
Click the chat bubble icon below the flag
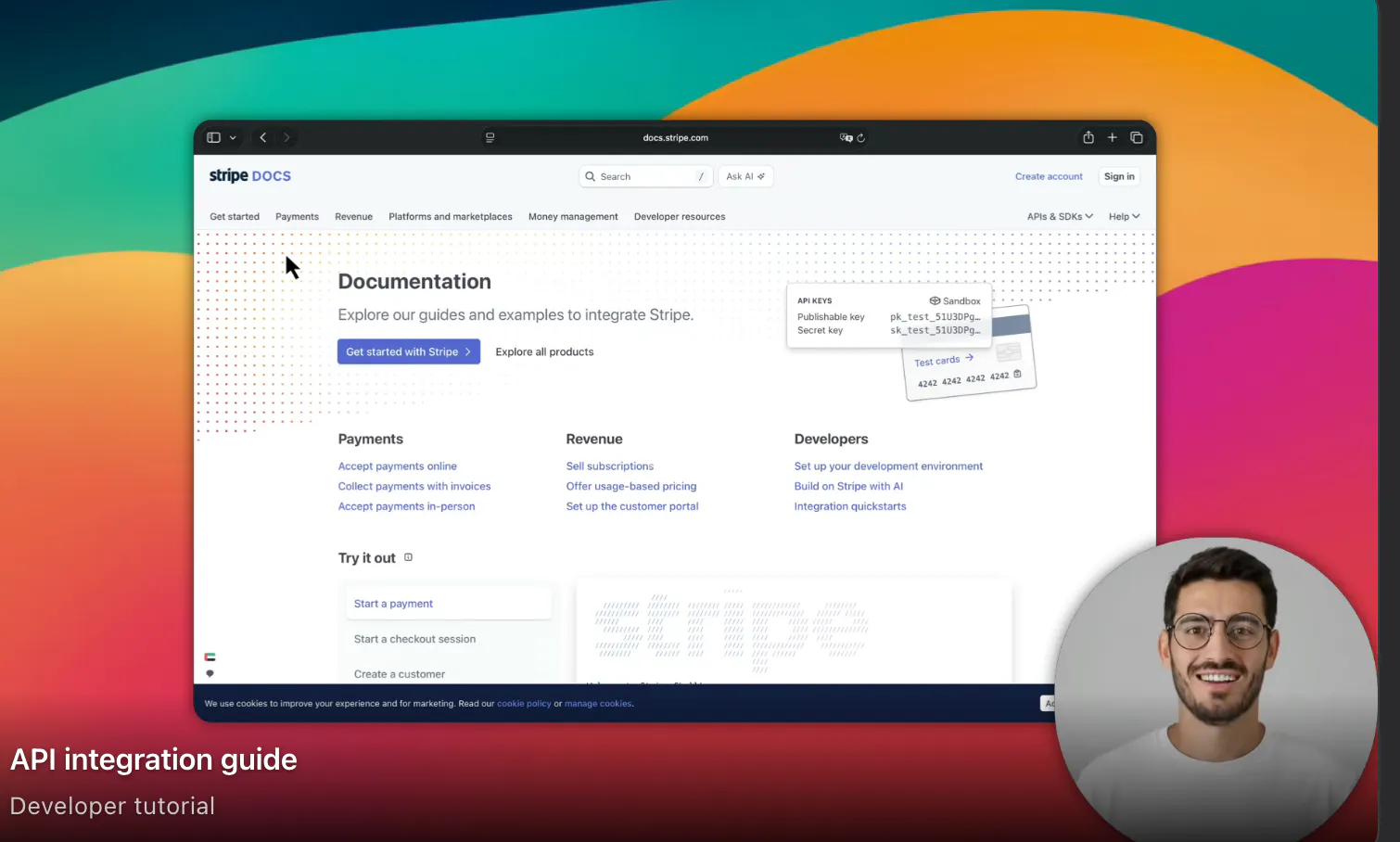[210, 673]
